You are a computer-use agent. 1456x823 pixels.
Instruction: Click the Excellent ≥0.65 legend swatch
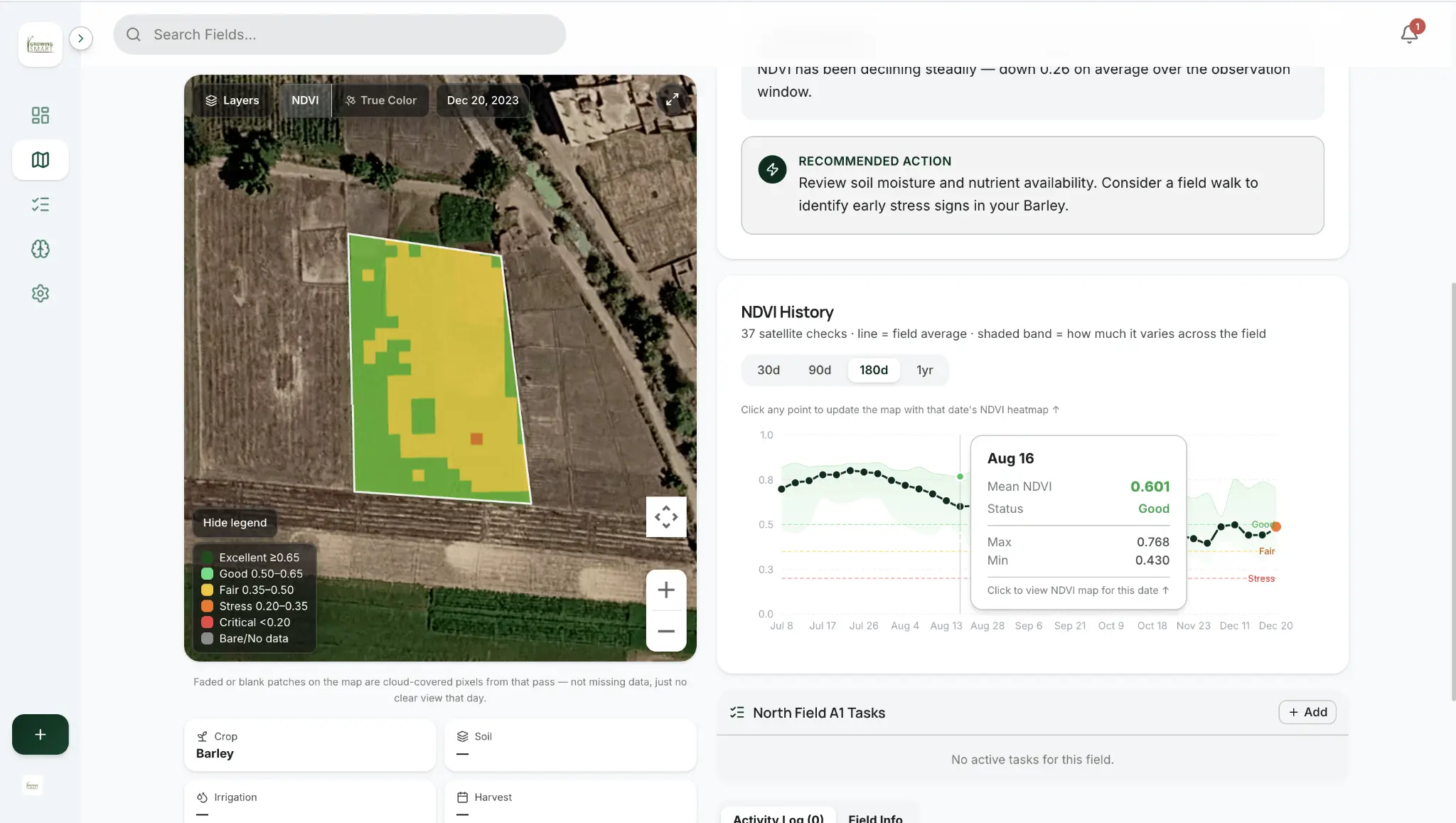[x=207, y=558]
